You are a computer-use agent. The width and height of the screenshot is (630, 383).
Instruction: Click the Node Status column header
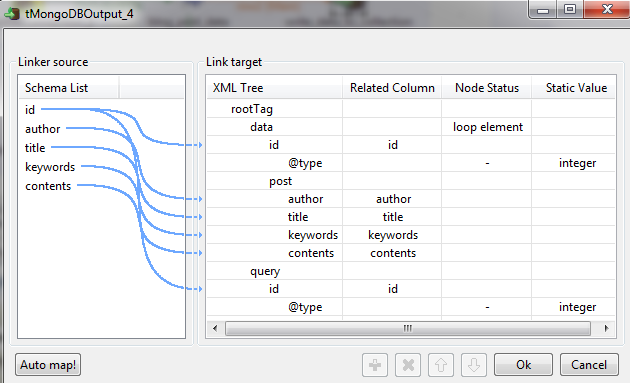[x=487, y=88]
